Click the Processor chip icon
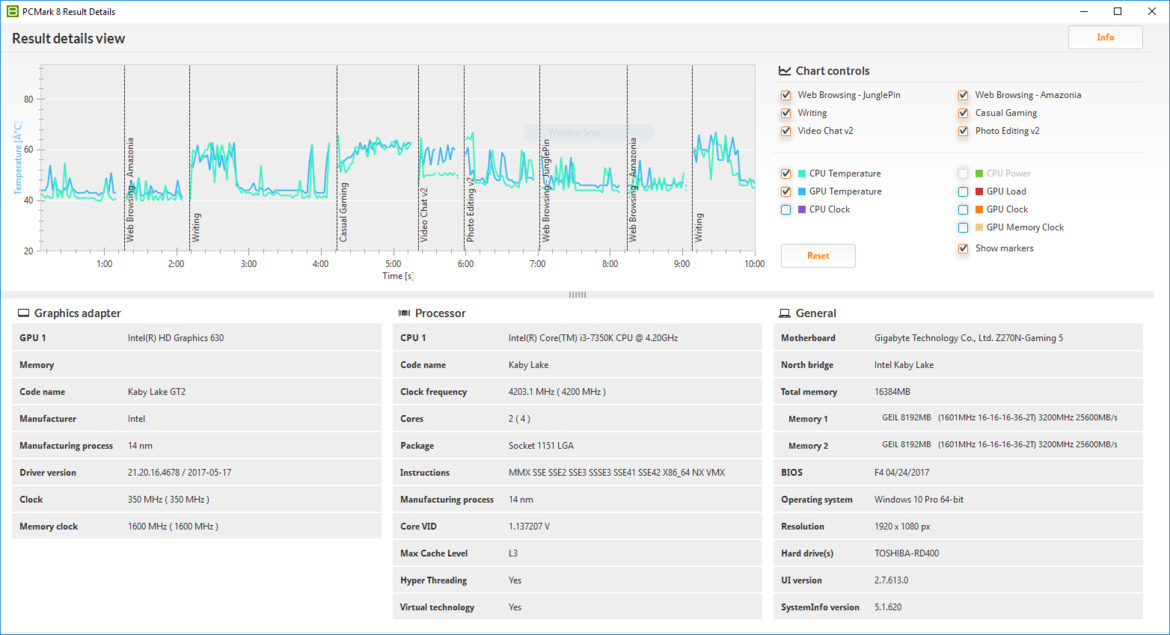 tap(404, 313)
